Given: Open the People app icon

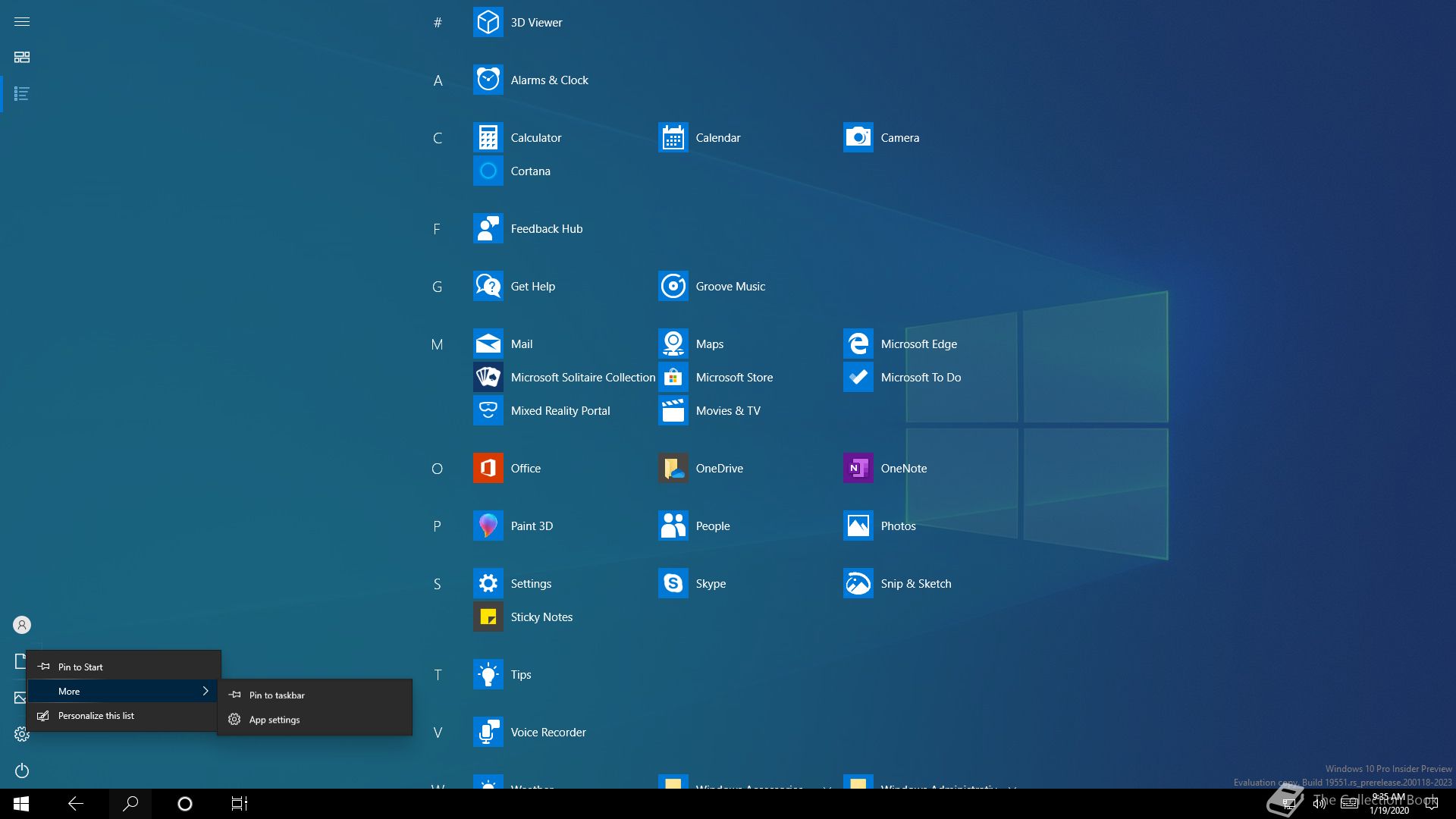Looking at the screenshot, I should click(673, 526).
